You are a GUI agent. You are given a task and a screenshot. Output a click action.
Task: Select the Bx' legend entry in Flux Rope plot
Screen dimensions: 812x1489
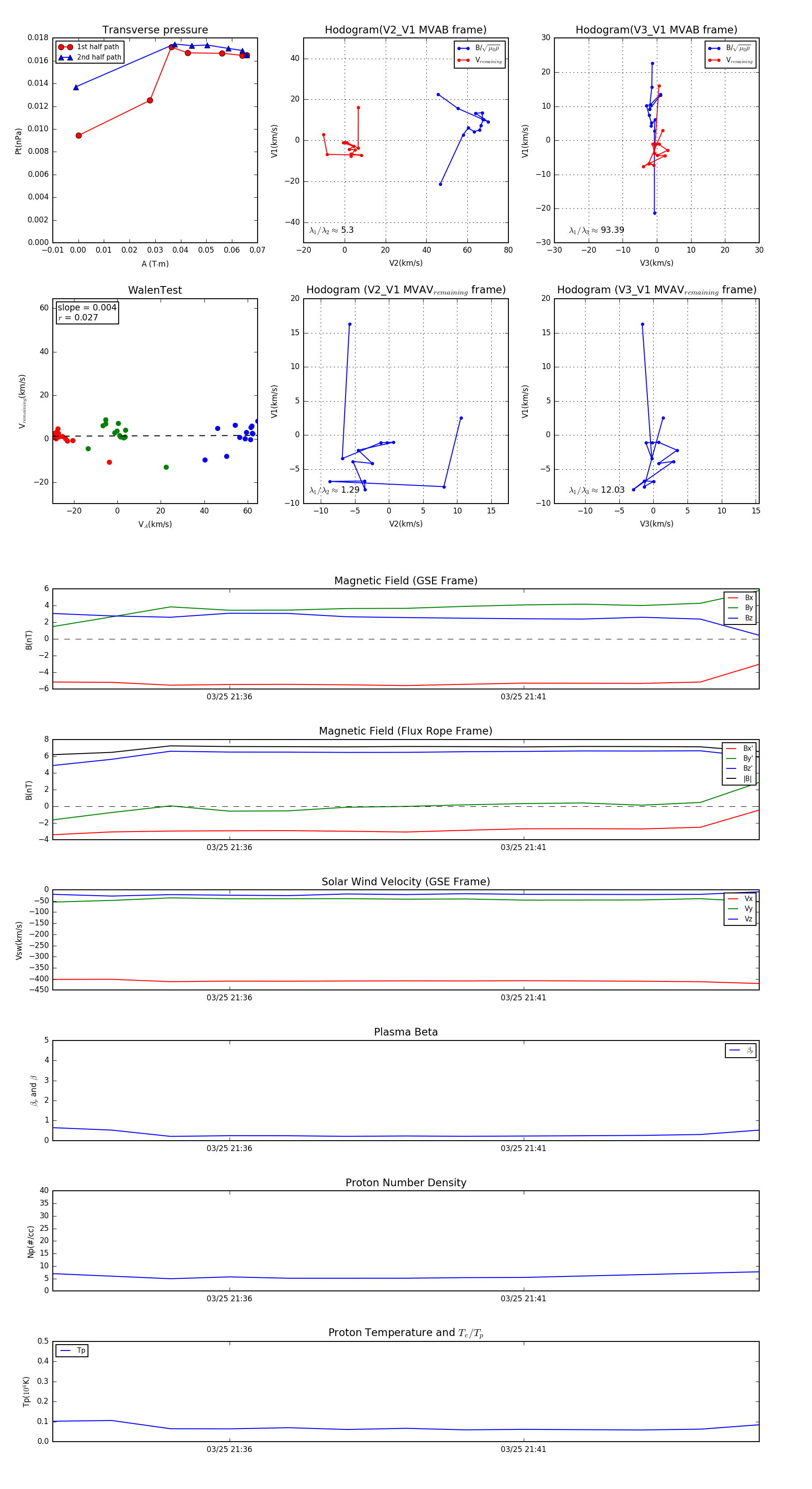(x=739, y=748)
